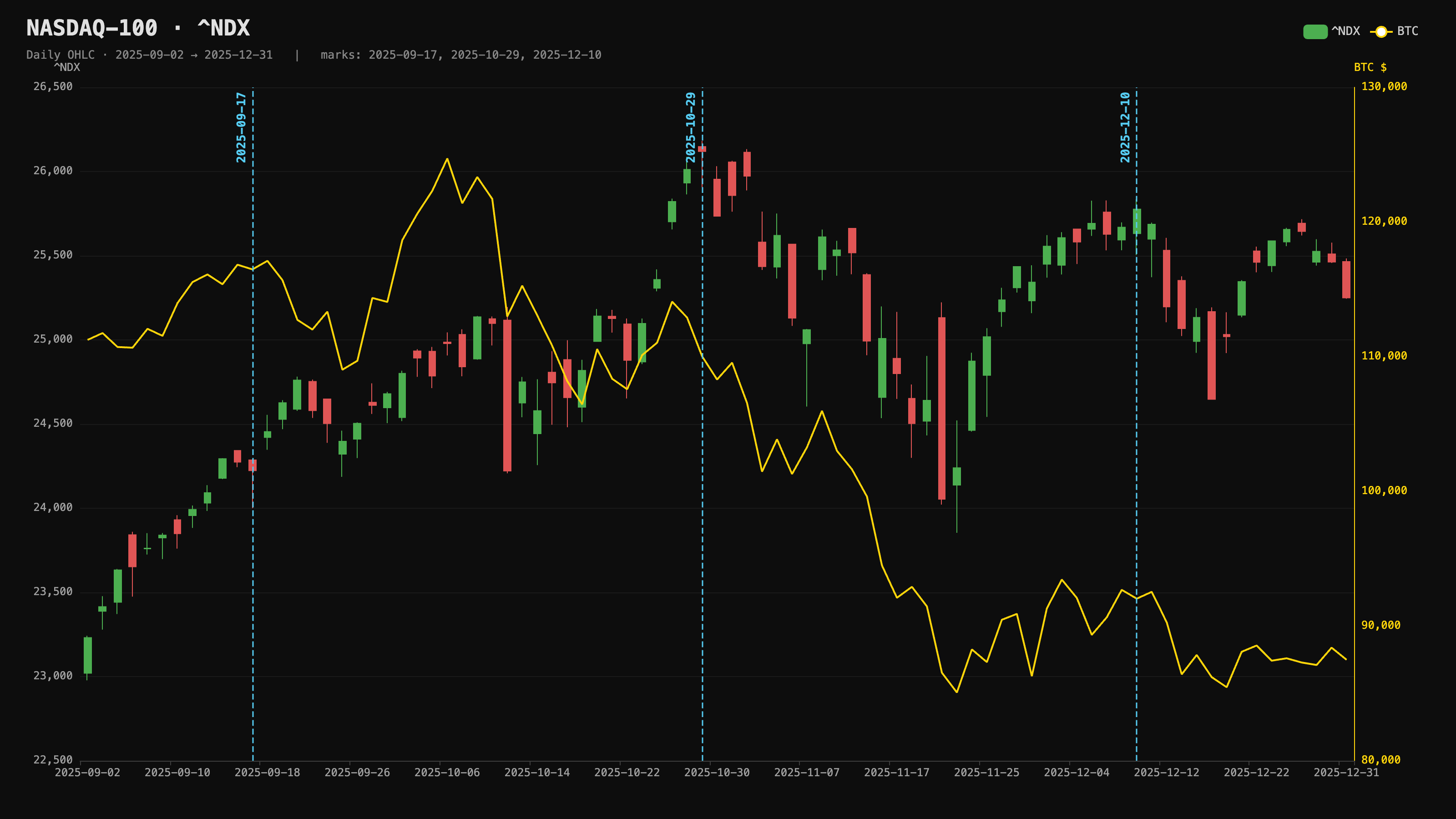
Task: Click the 'BTC $' right axis title
Action: (1370, 67)
